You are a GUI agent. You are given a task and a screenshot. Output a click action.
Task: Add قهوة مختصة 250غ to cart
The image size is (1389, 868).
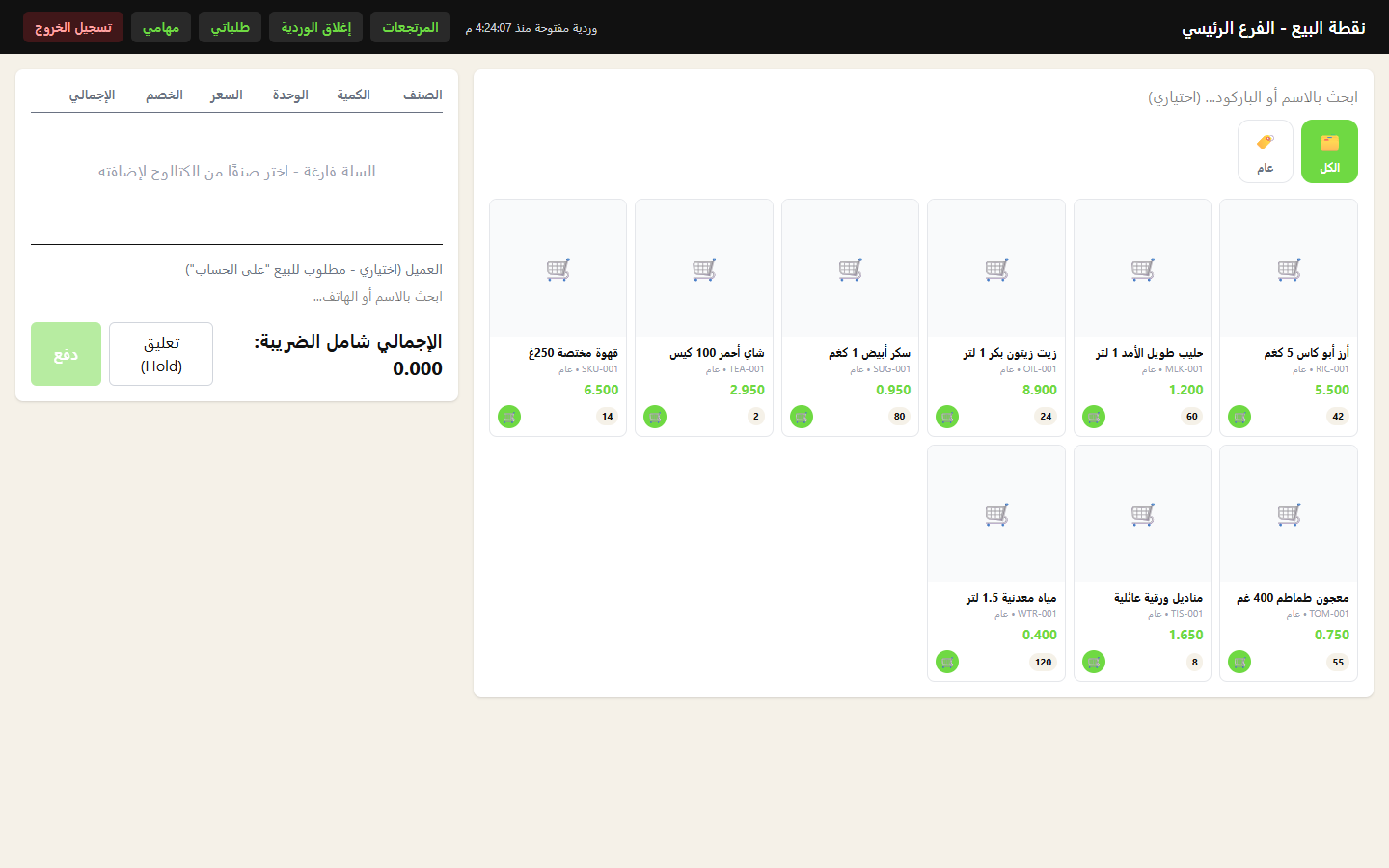(509, 417)
